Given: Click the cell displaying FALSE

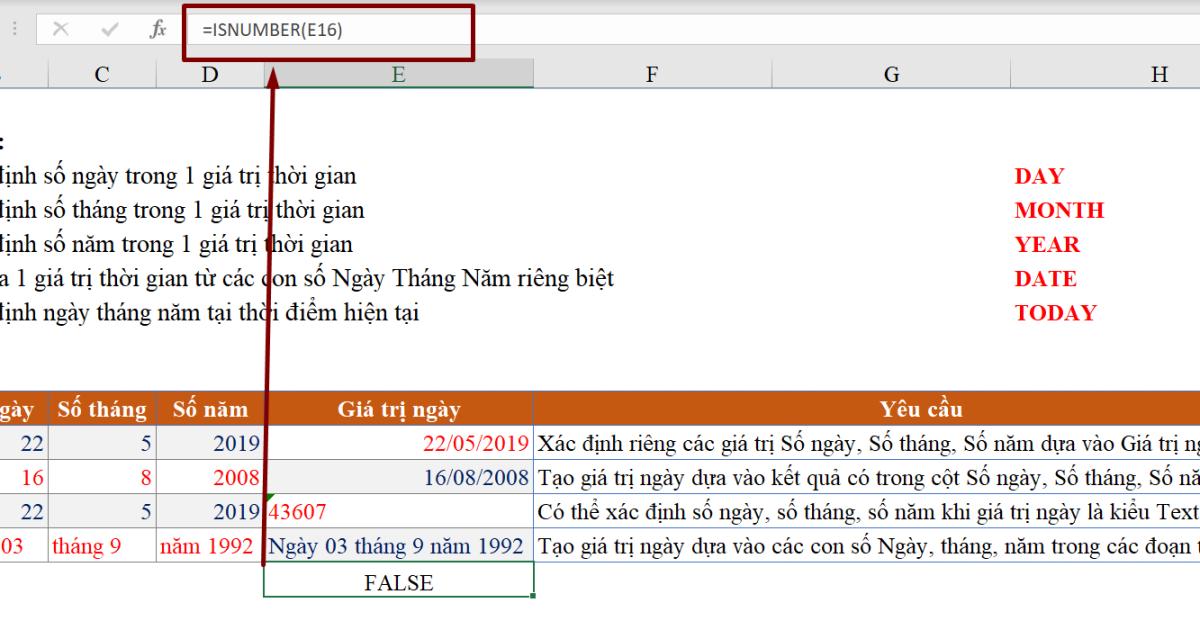Looking at the screenshot, I should point(398,581).
